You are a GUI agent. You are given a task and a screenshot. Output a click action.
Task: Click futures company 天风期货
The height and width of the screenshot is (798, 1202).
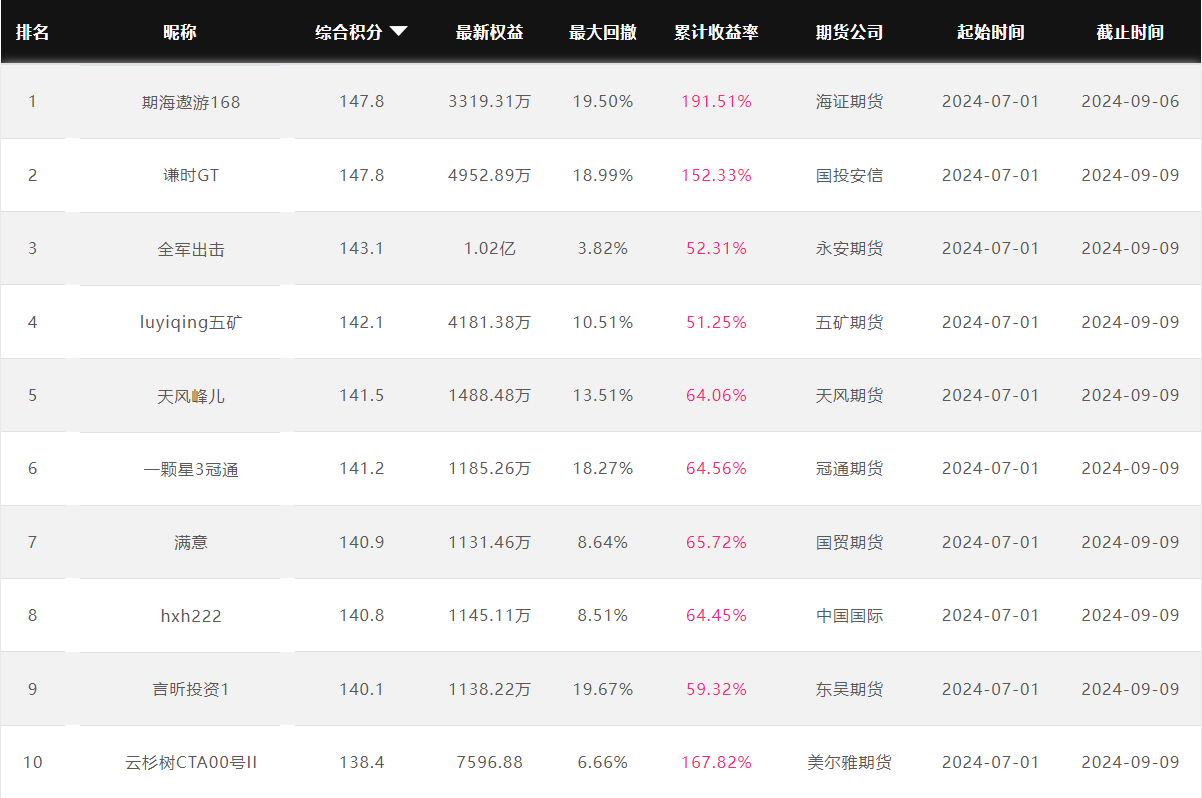coord(850,396)
